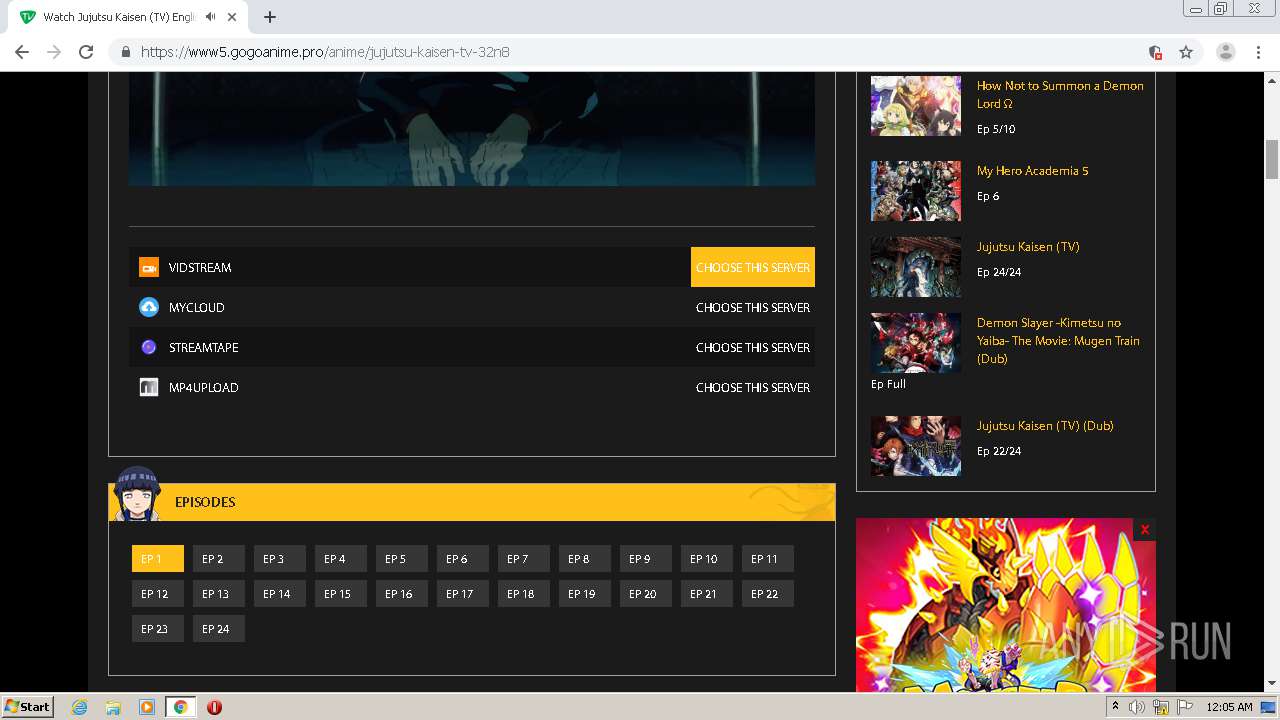Click the red antivirus taskbar icon

(x=214, y=707)
